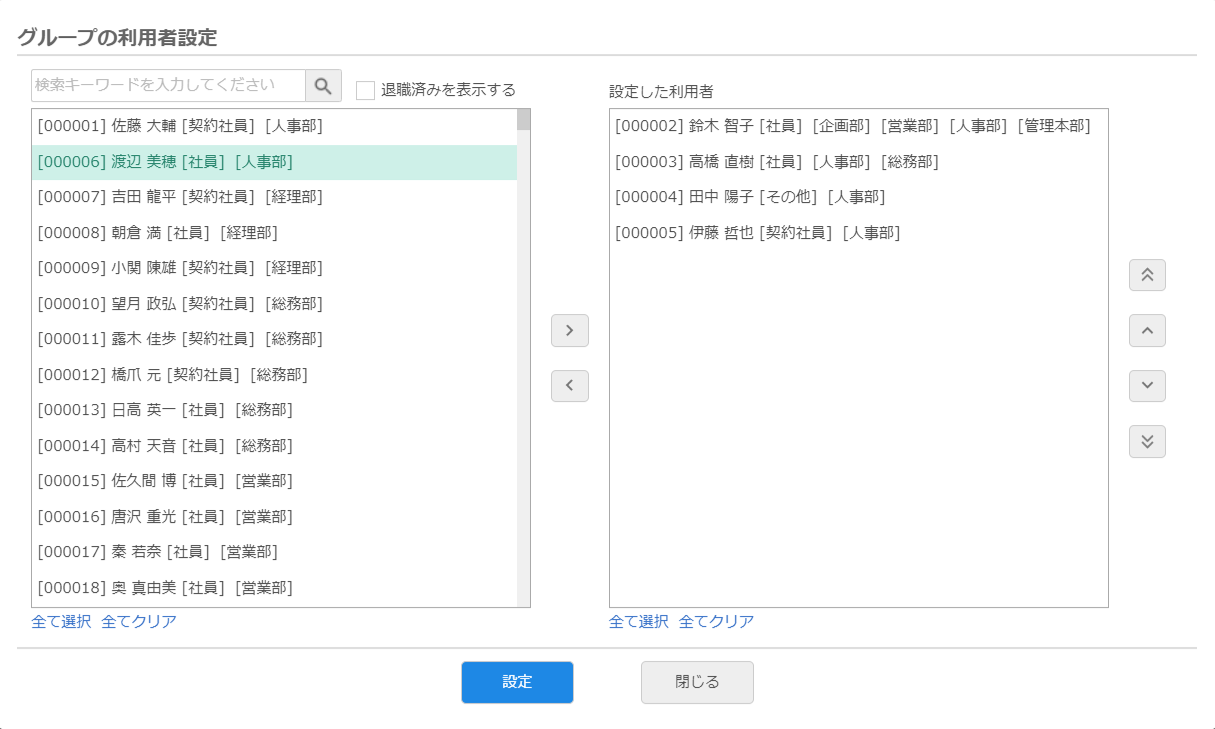Move the selected user to the bottom
The image size is (1215, 729).
[x=1146, y=441]
